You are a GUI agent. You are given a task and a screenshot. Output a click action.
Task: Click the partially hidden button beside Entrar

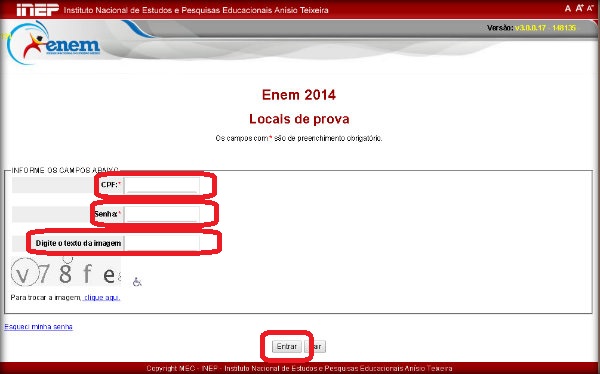coord(315,346)
